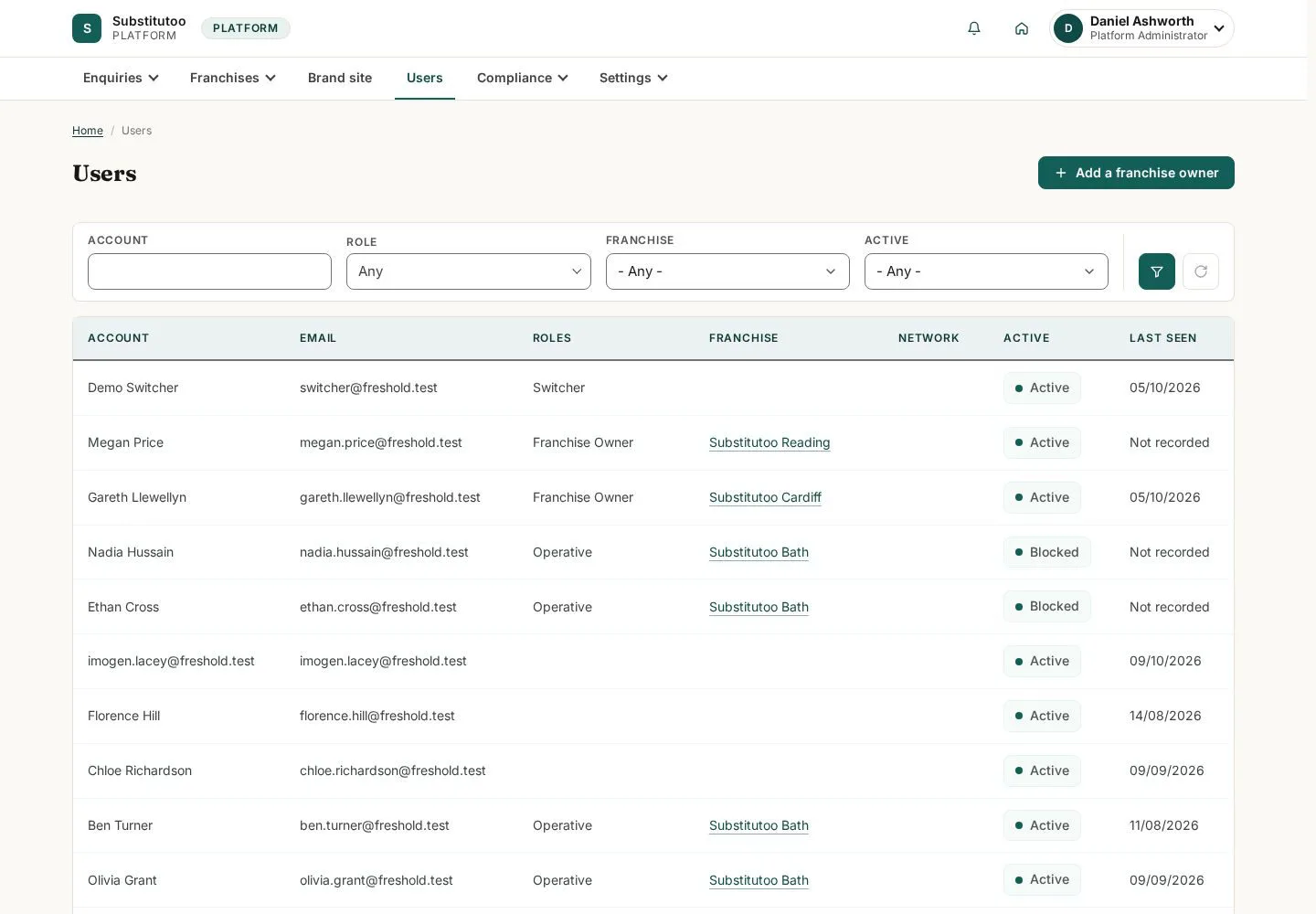Apply filters with the funnel button
Viewport: 1316px width, 914px height.
coord(1157,271)
